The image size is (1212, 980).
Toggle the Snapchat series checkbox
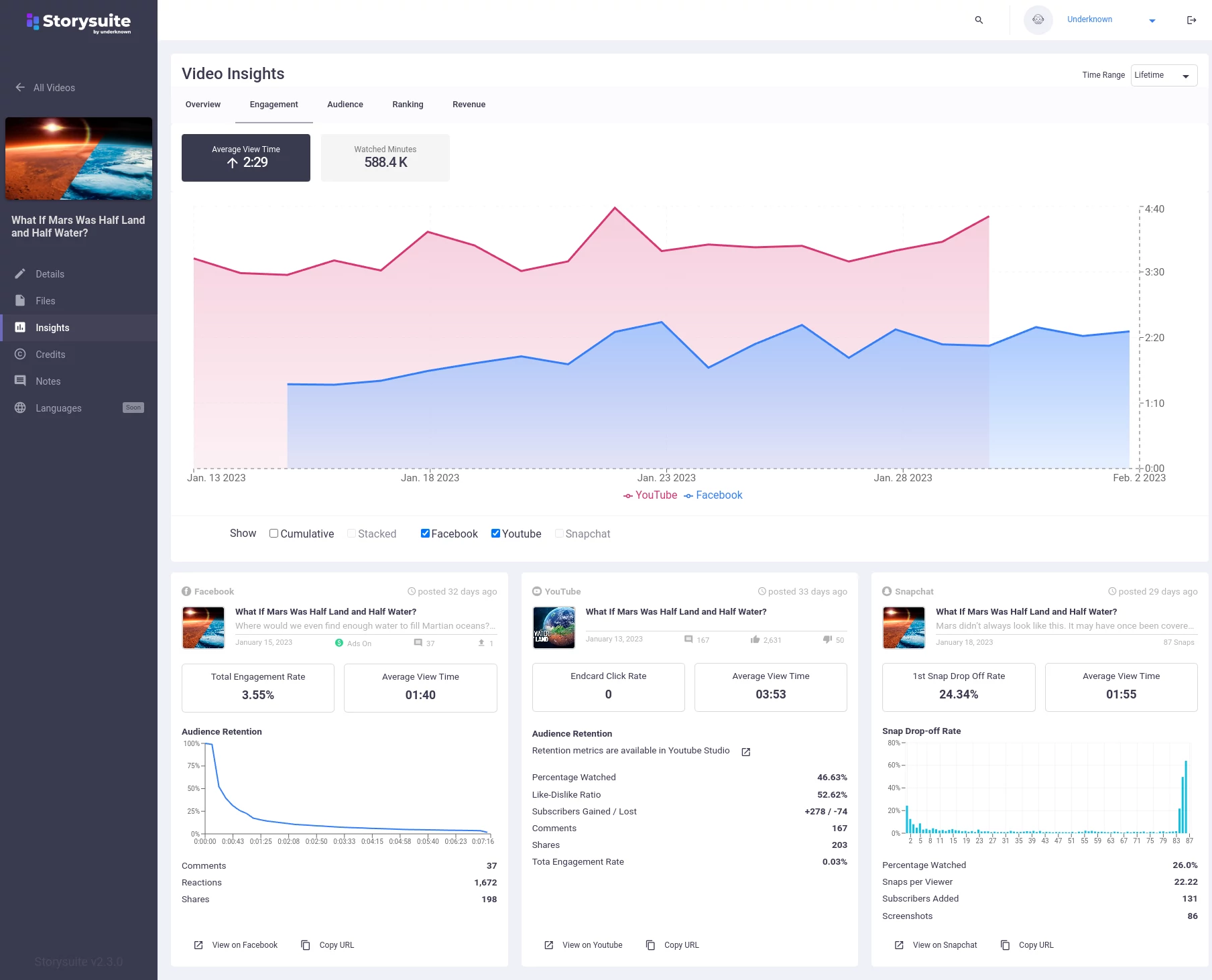559,534
